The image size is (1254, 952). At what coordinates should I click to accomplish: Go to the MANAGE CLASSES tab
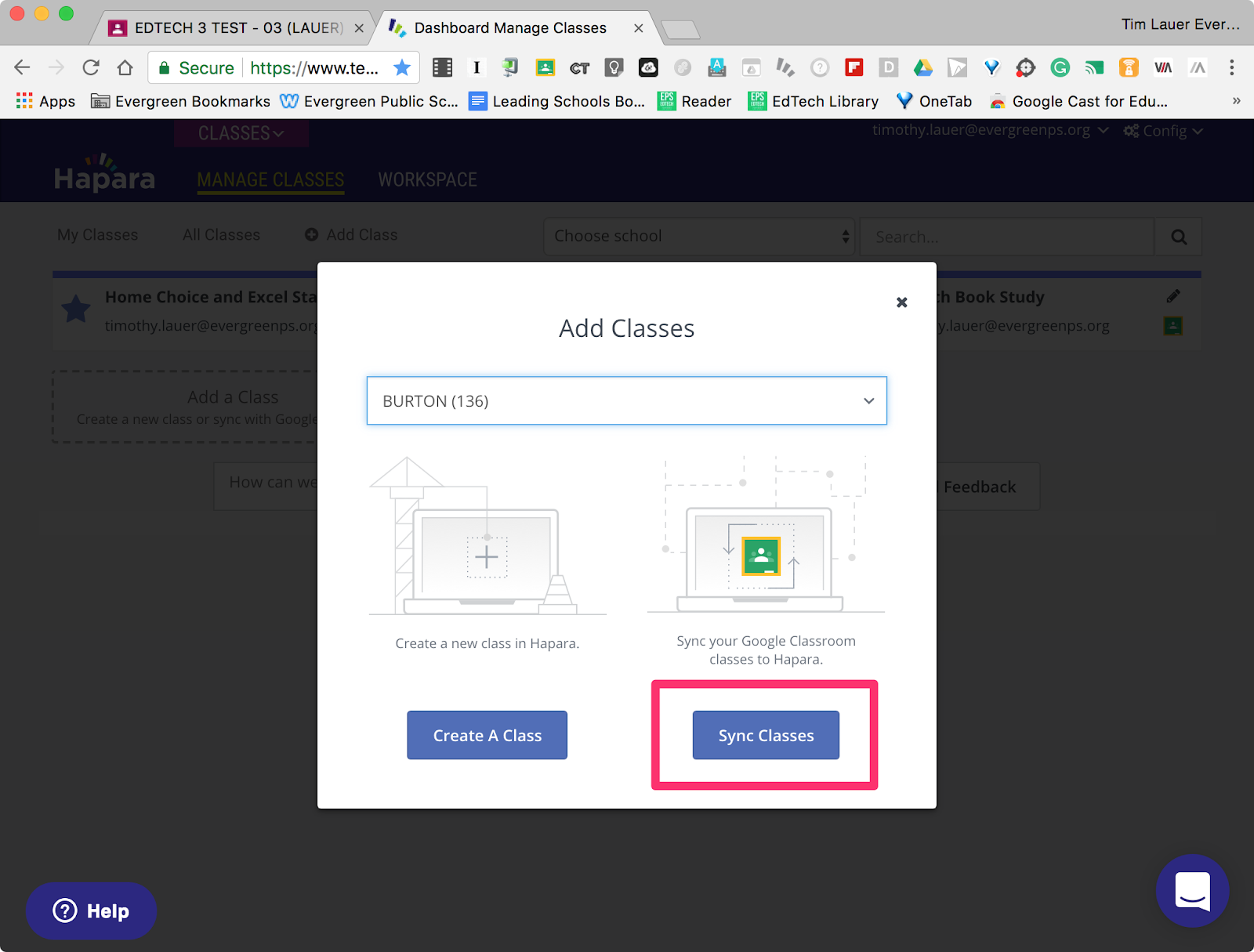tap(270, 180)
